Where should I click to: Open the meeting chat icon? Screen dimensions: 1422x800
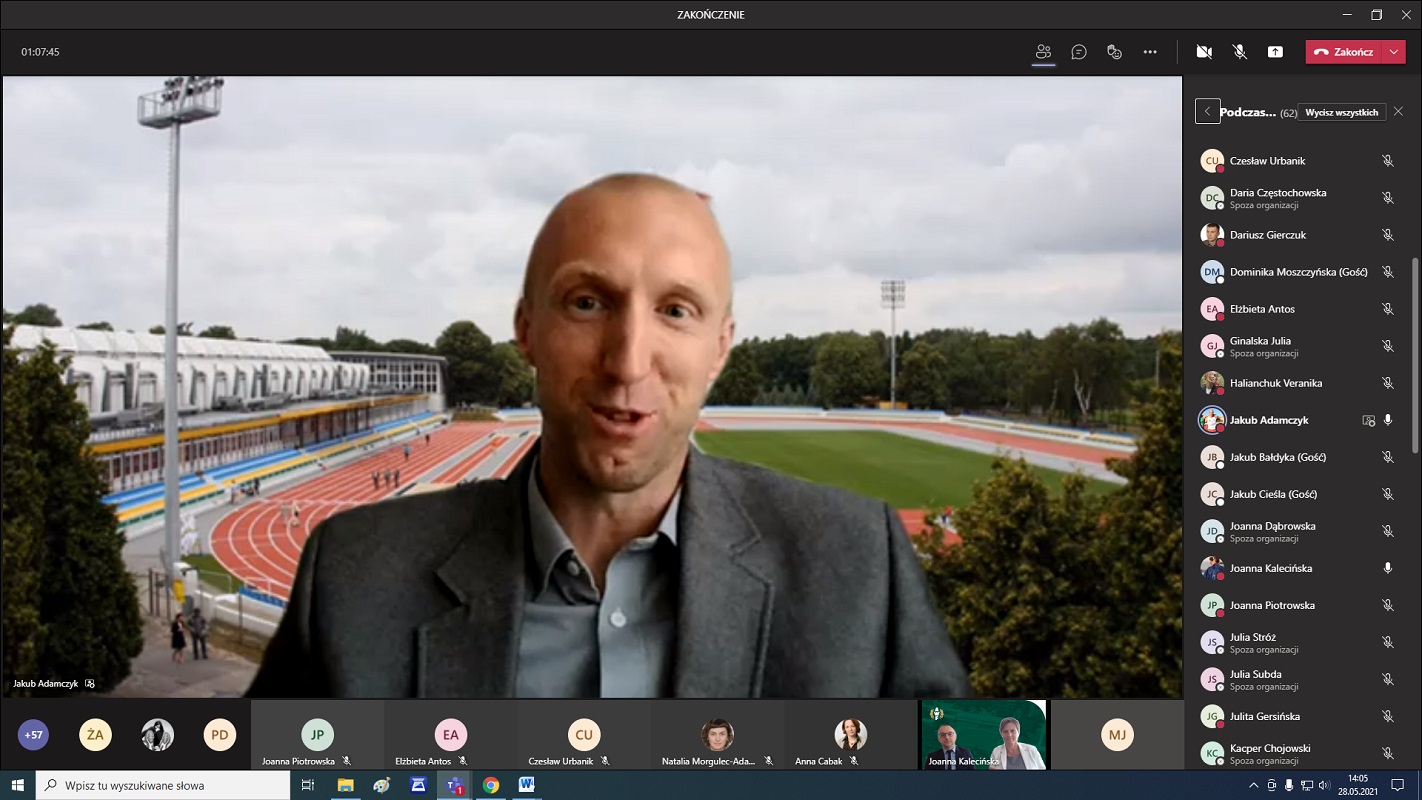click(1079, 52)
